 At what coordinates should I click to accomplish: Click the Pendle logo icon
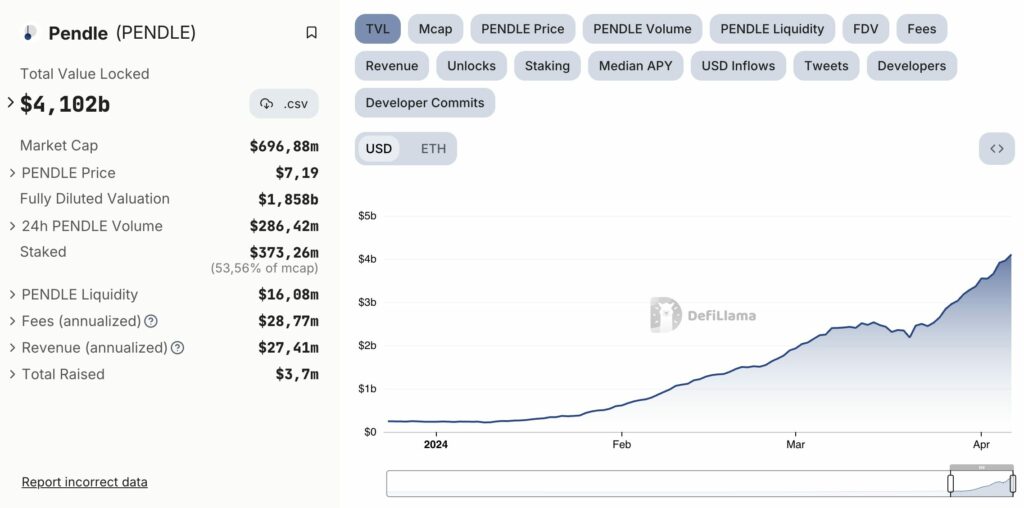coord(29,33)
